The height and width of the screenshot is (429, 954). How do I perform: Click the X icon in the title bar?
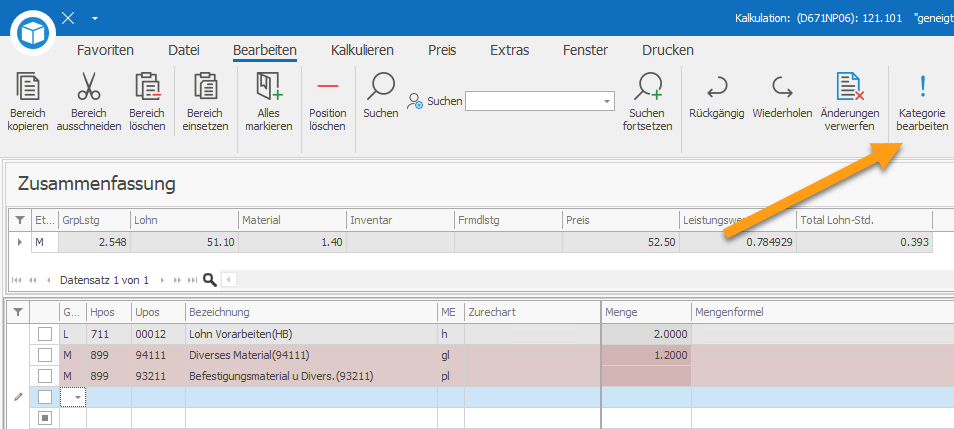[68, 18]
